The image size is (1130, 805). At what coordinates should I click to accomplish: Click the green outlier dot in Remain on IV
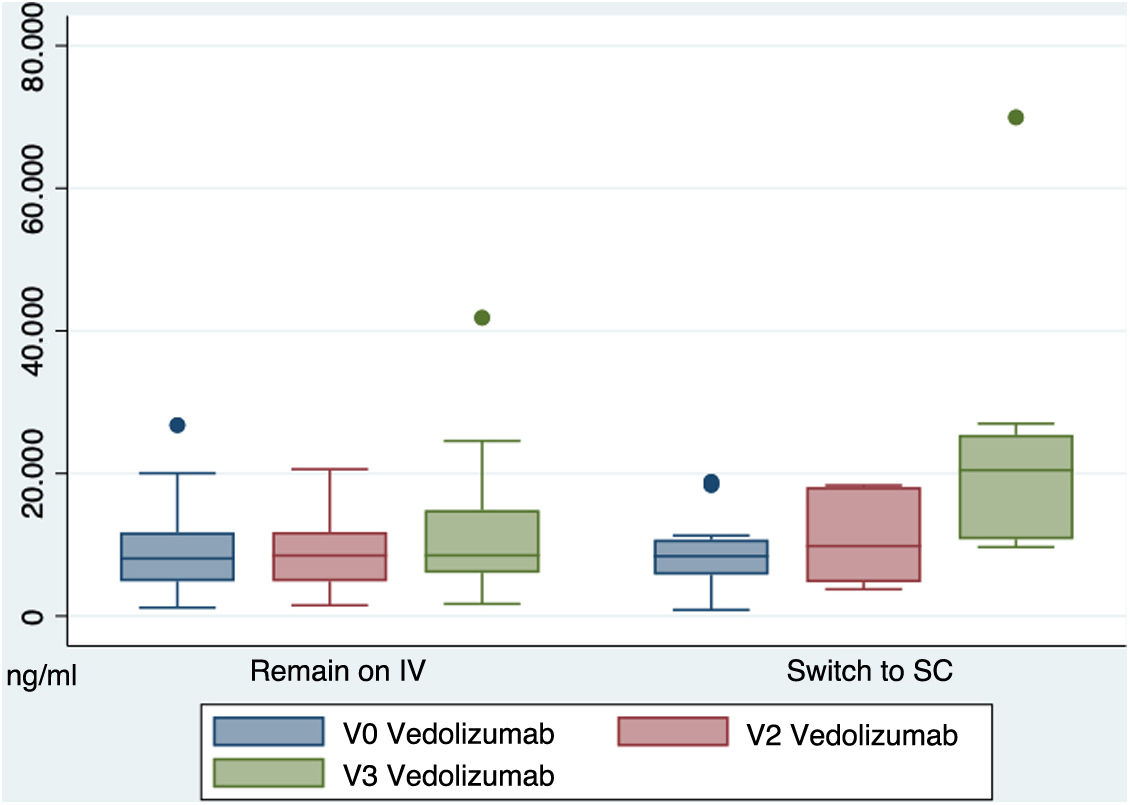pyautogui.click(x=482, y=318)
